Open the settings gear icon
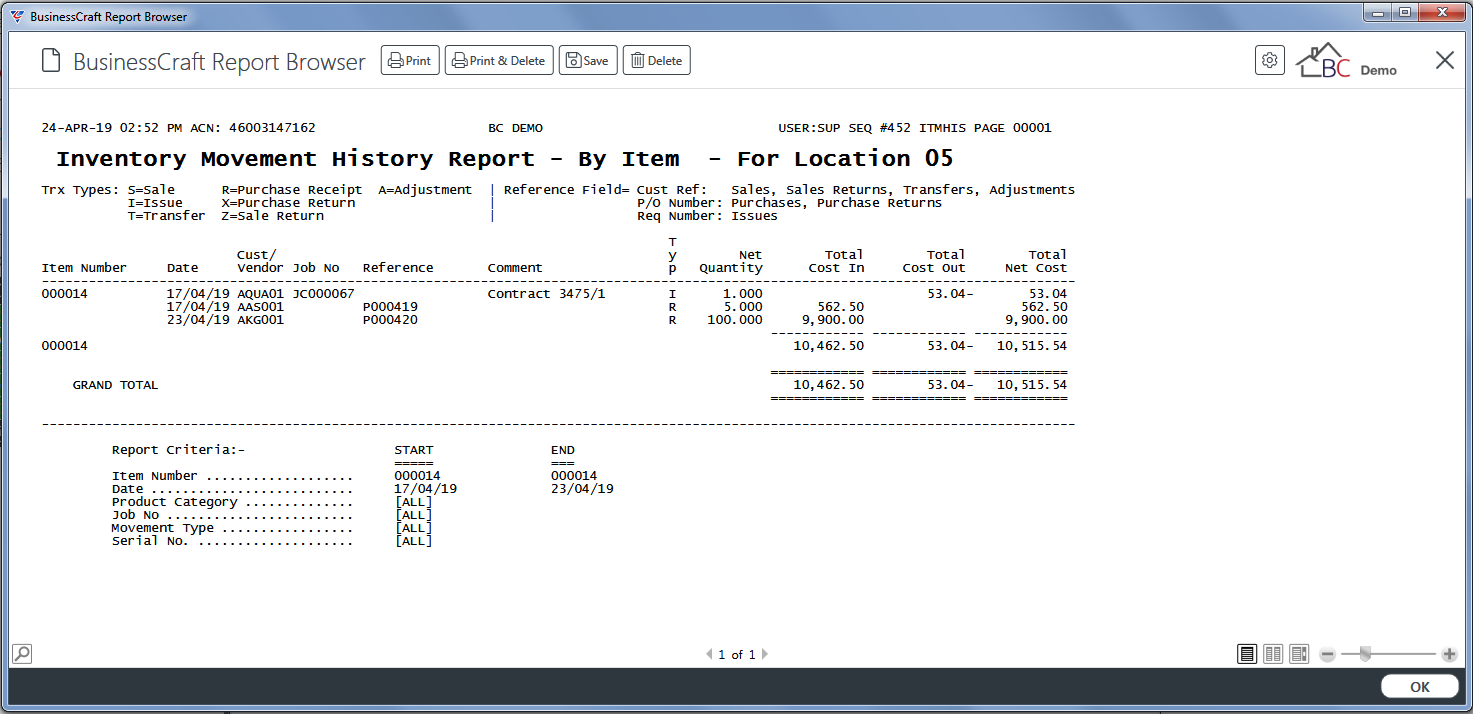 click(x=1270, y=60)
